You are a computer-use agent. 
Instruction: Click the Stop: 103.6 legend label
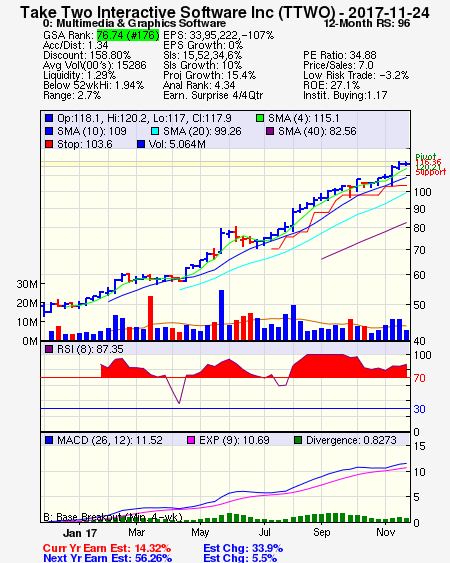click(85, 144)
